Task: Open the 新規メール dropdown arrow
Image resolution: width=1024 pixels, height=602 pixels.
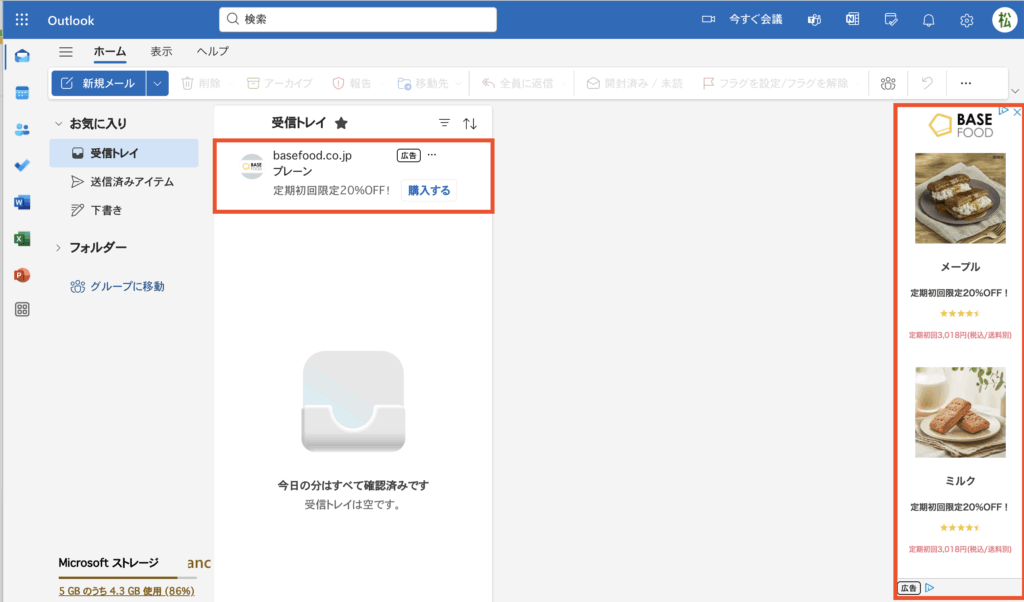Action: click(x=157, y=83)
